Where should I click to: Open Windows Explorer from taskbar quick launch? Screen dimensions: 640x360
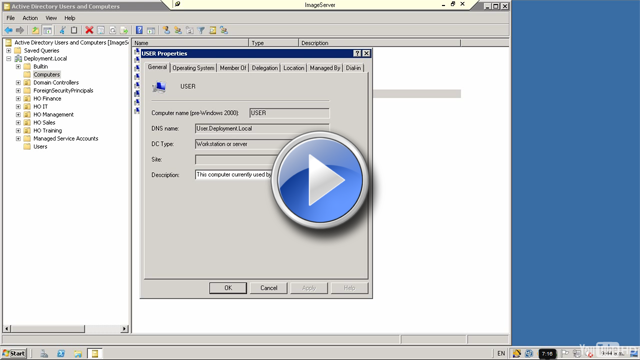point(78,353)
